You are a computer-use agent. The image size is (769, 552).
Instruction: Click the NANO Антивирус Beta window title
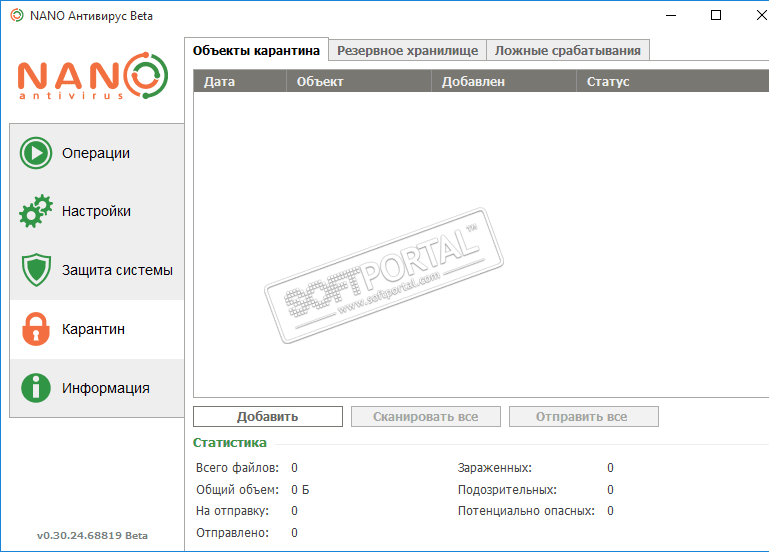pyautogui.click(x=91, y=16)
